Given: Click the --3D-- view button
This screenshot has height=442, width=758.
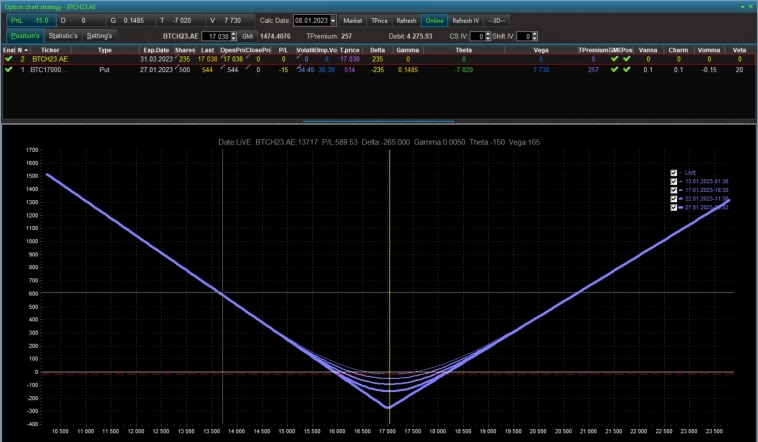Looking at the screenshot, I should click(496, 21).
